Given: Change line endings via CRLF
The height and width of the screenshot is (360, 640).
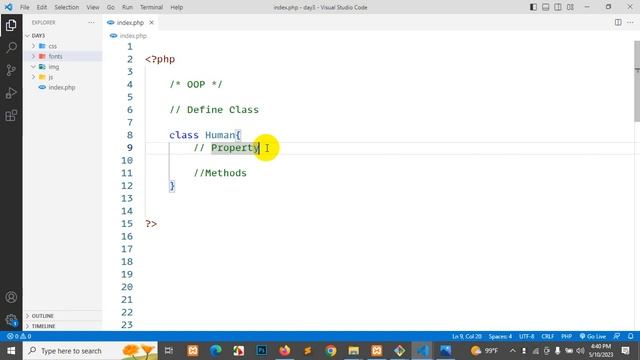Looking at the screenshot, I should tap(547, 336).
